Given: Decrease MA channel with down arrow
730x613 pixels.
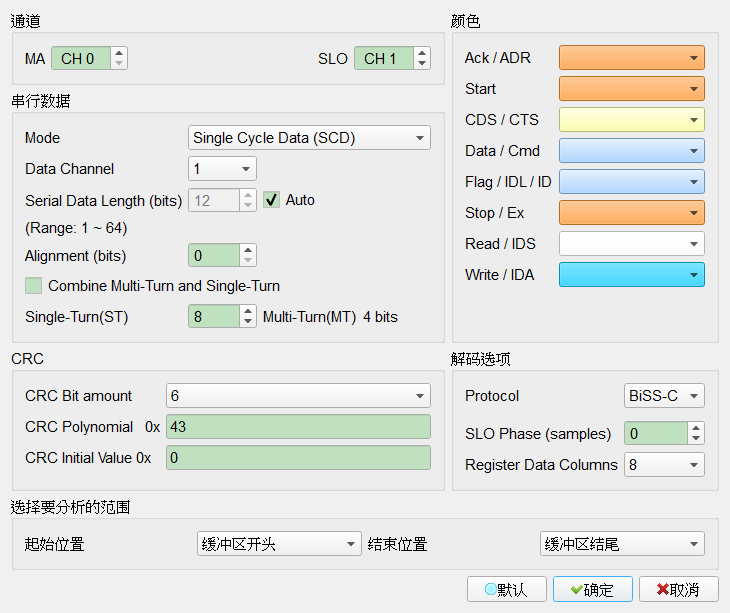Looking at the screenshot, I should [x=119, y=64].
